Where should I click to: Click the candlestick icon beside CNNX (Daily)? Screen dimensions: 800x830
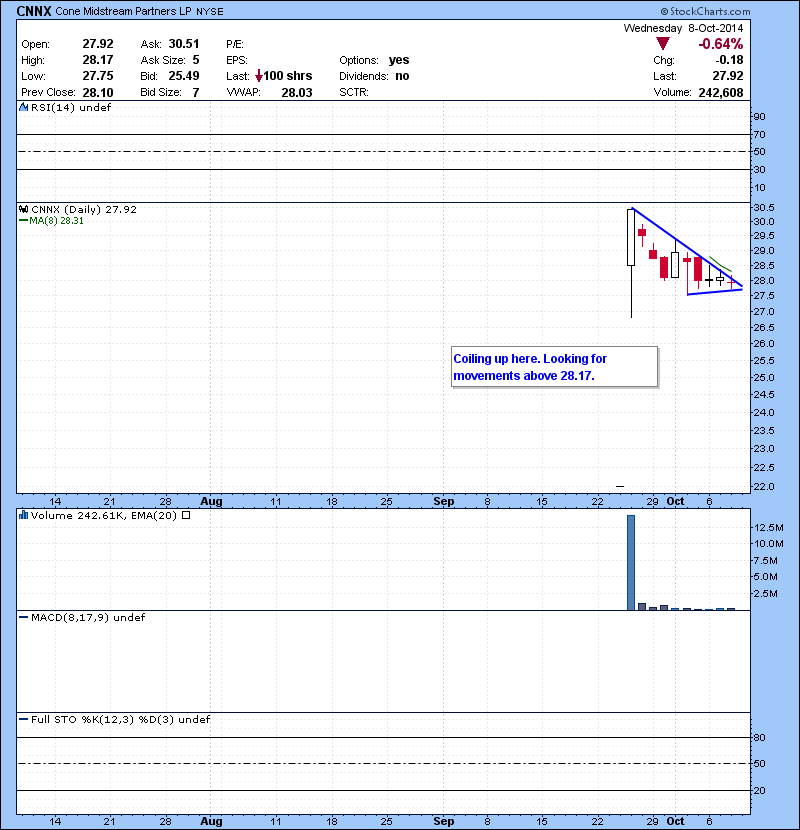tap(23, 209)
